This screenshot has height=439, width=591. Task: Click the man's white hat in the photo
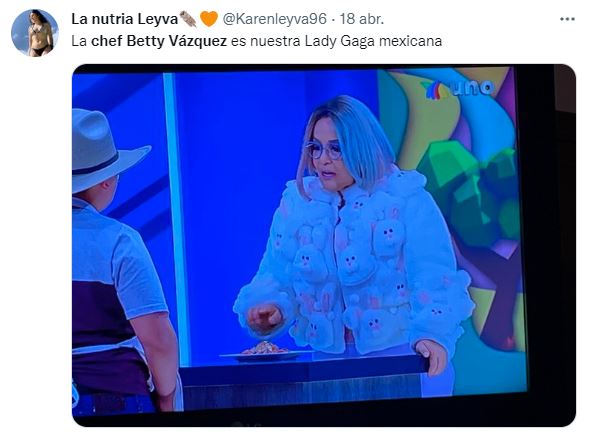(x=104, y=149)
